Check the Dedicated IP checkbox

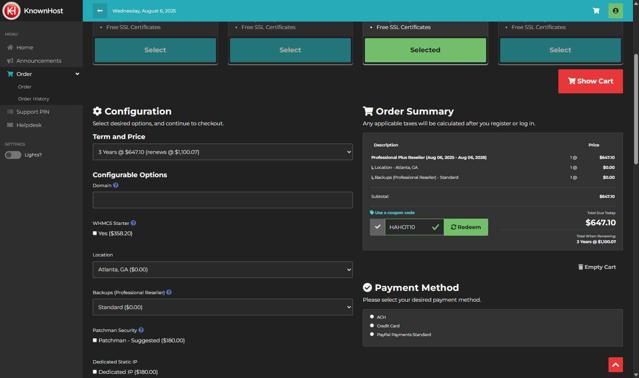coord(95,372)
